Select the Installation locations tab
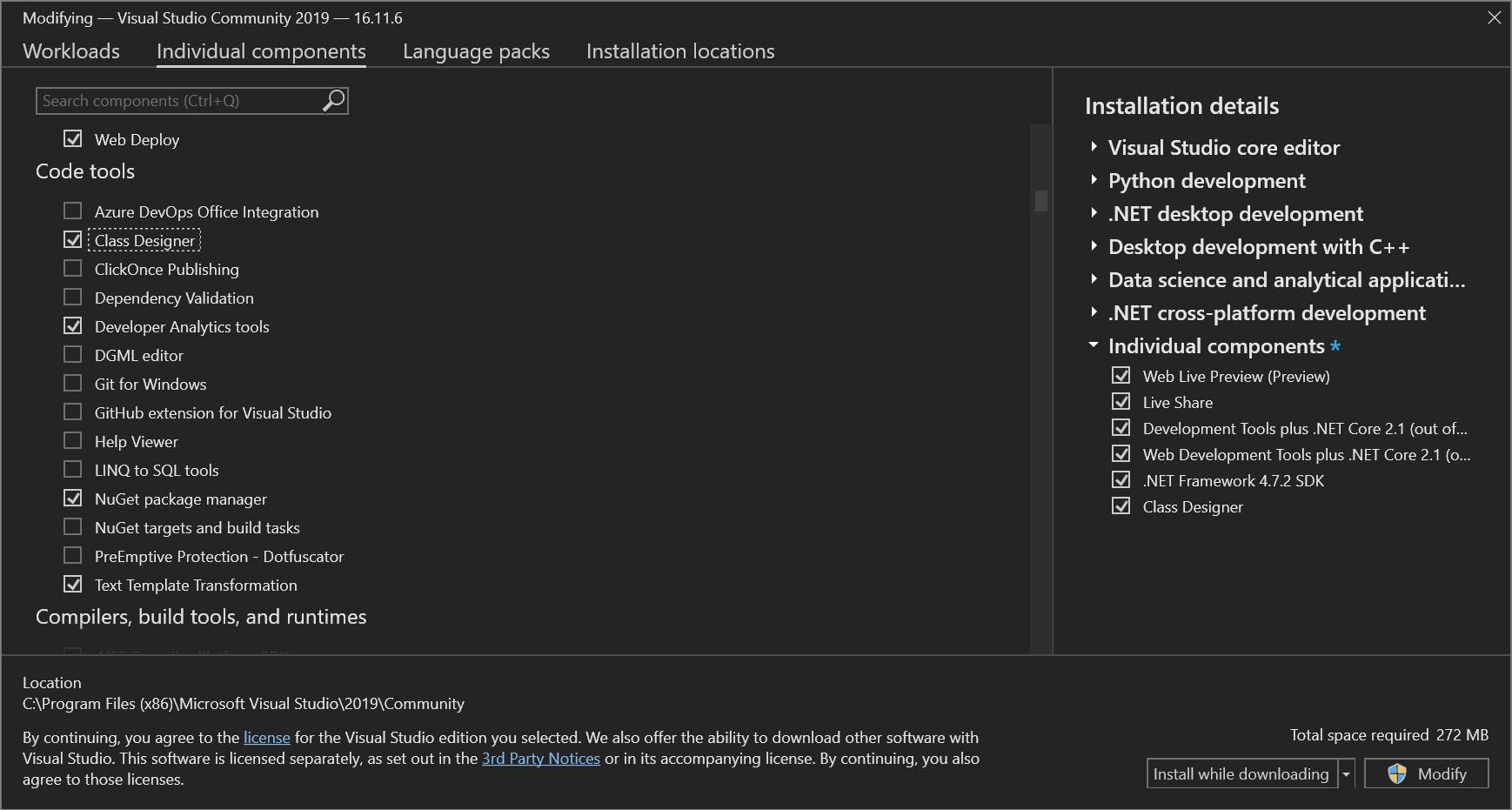This screenshot has width=1512, height=810. coord(679,51)
